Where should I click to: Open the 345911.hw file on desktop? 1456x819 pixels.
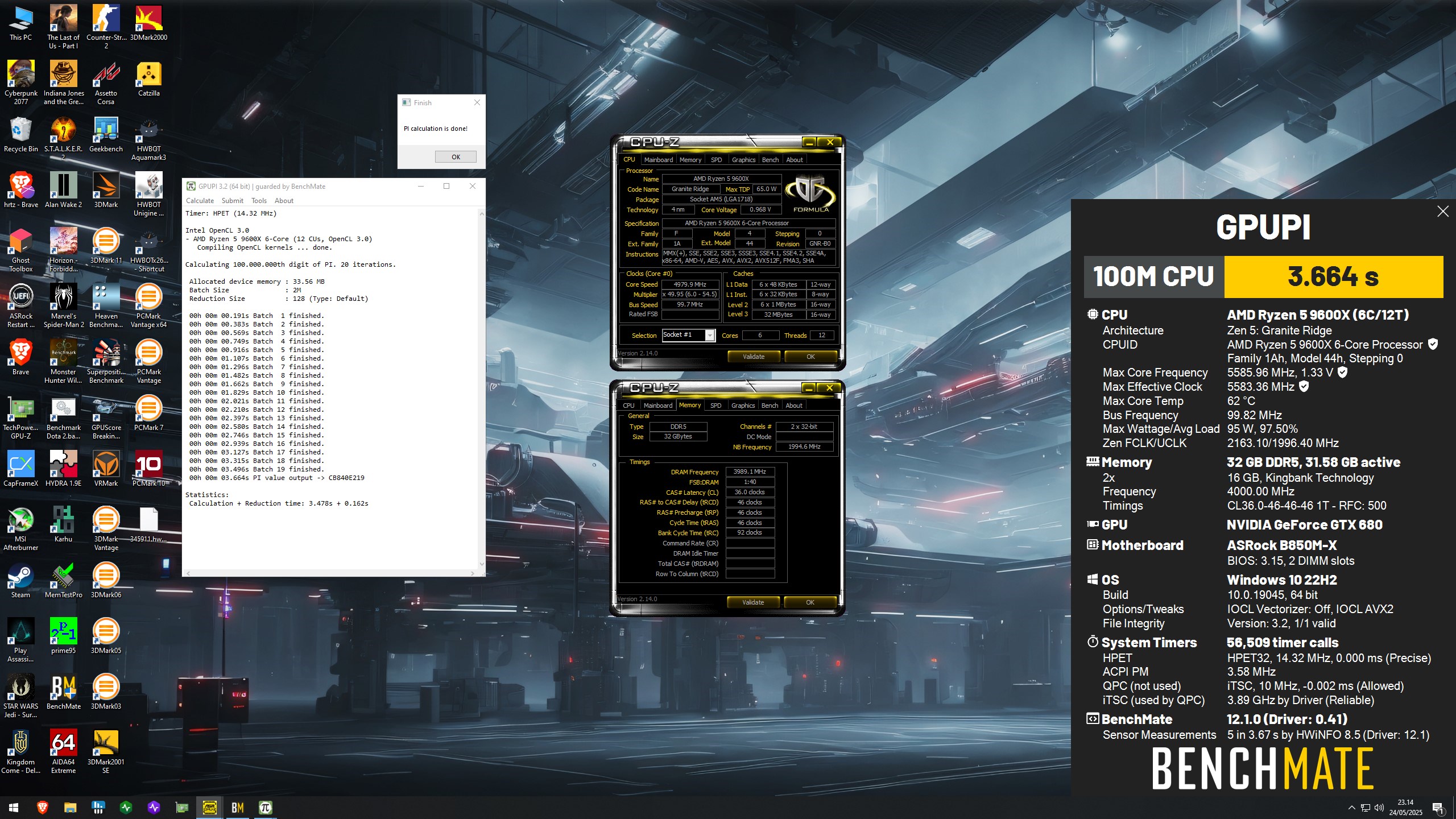148,524
